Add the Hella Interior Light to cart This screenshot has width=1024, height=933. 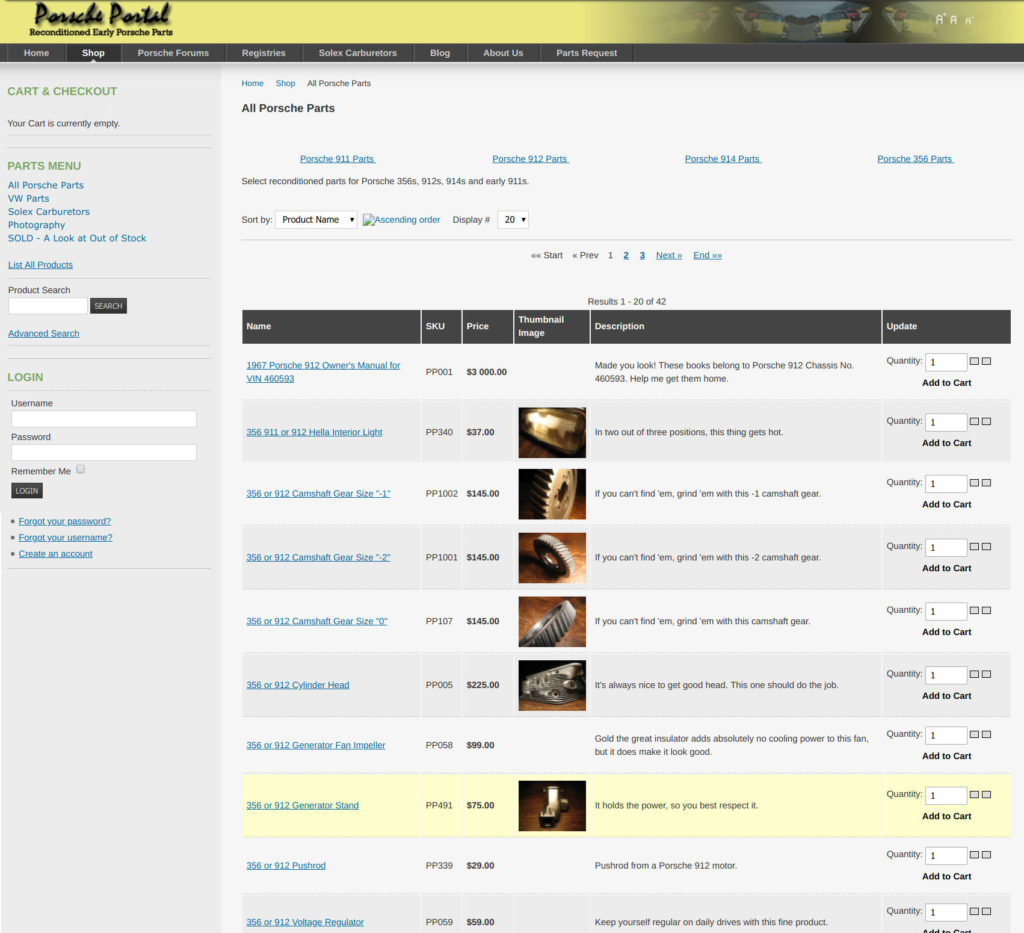pyautogui.click(x=946, y=443)
